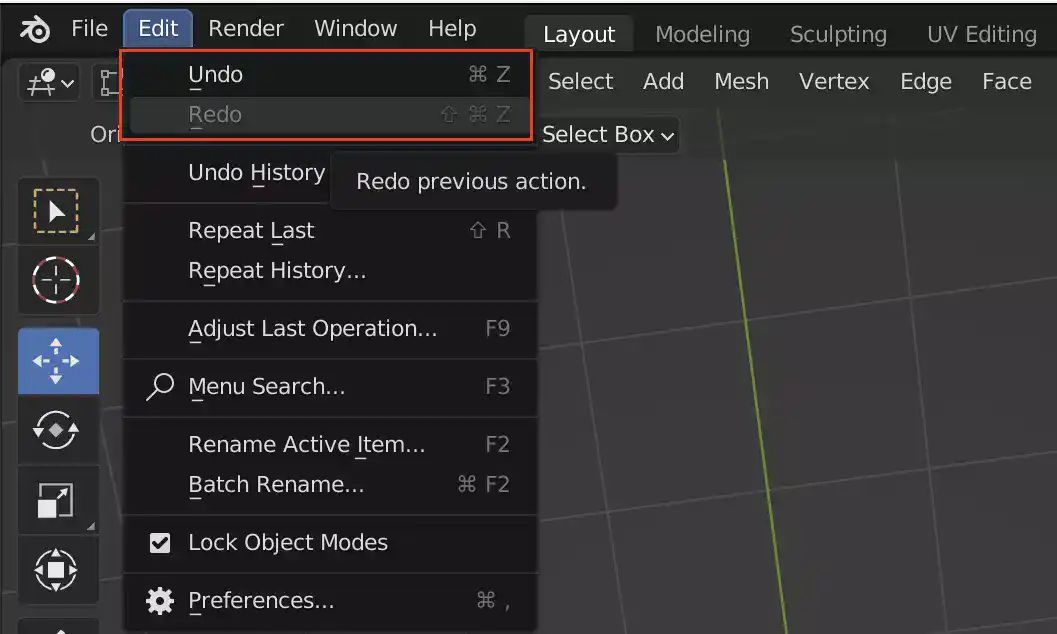Switch to the Sculpting workspace tab

[838, 34]
